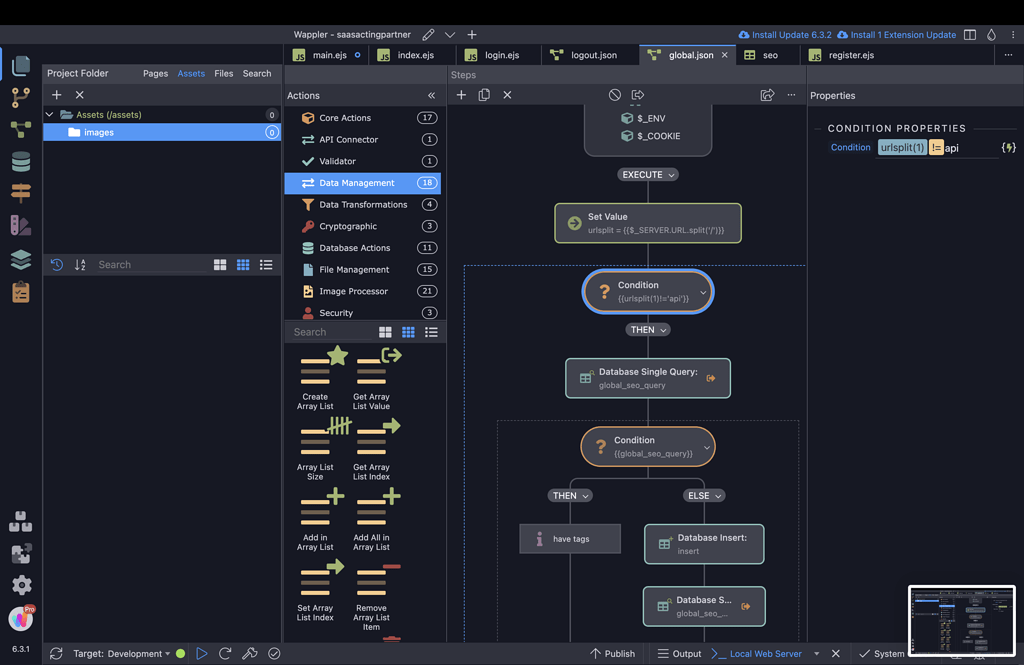Duplicate step using the Steps copy icon
Screen dimensions: 1024x665
[x=484, y=95]
